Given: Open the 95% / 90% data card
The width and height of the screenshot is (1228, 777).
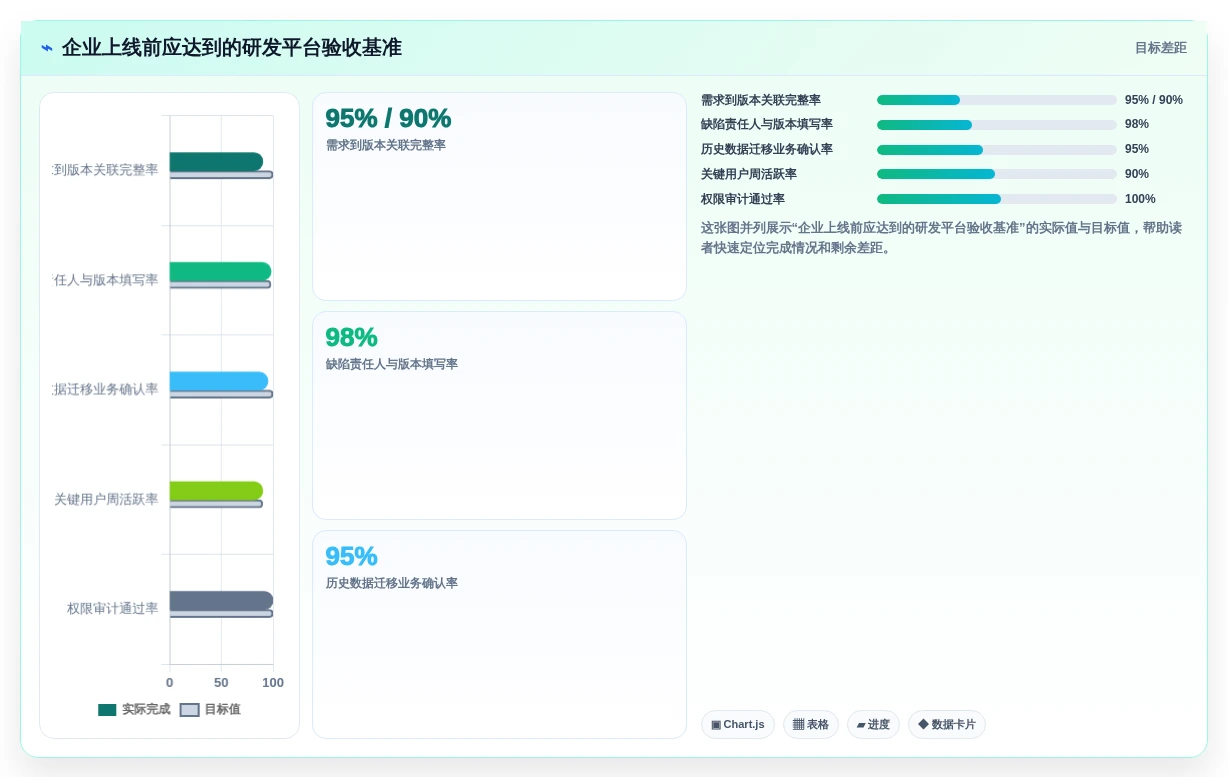Looking at the screenshot, I should tap(499, 197).
